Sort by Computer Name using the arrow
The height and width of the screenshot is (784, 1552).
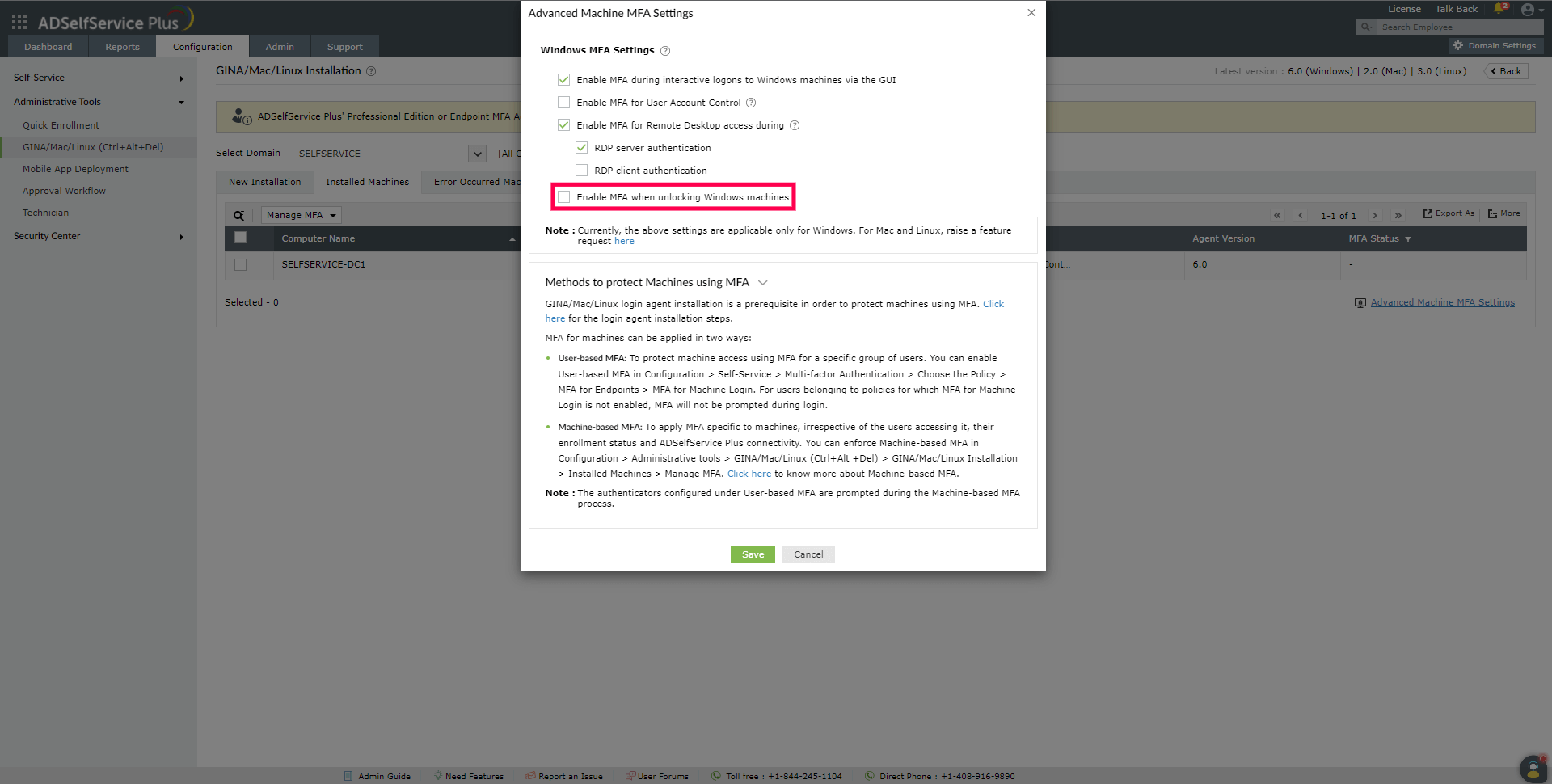[x=512, y=239]
